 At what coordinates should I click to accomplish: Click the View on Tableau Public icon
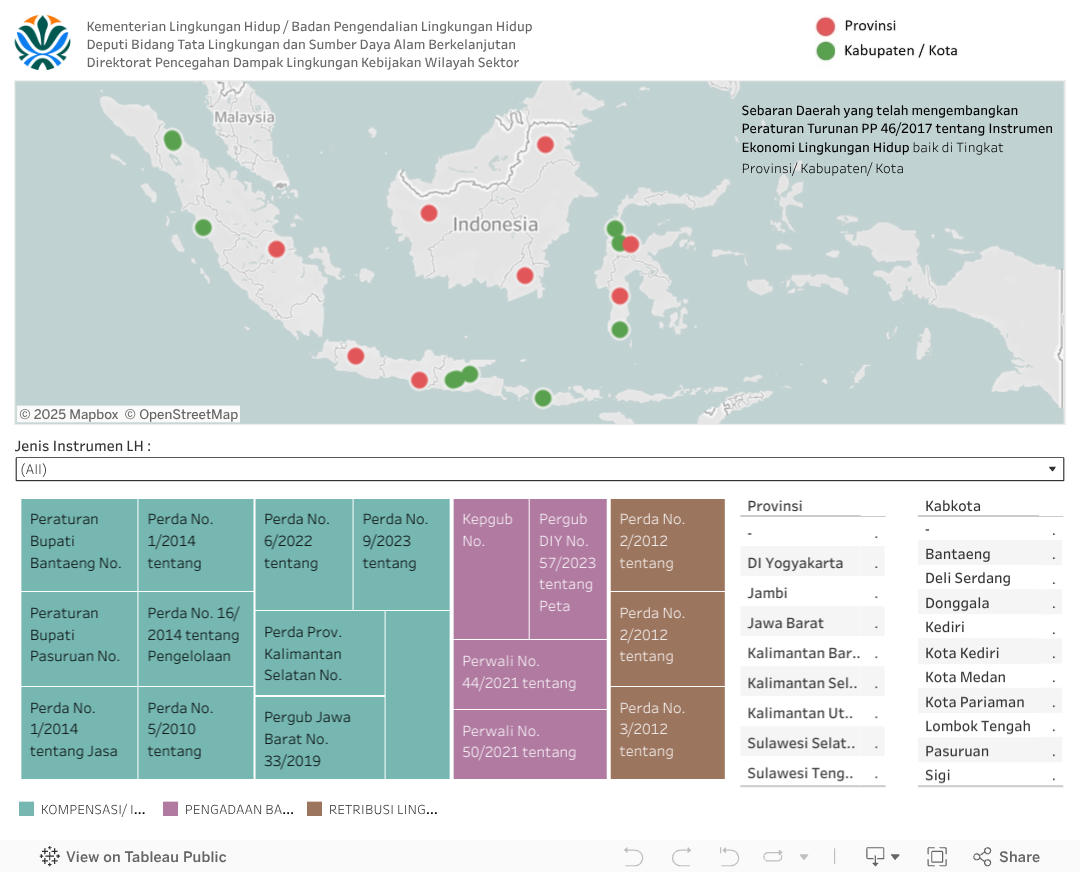pyautogui.click(x=50, y=856)
